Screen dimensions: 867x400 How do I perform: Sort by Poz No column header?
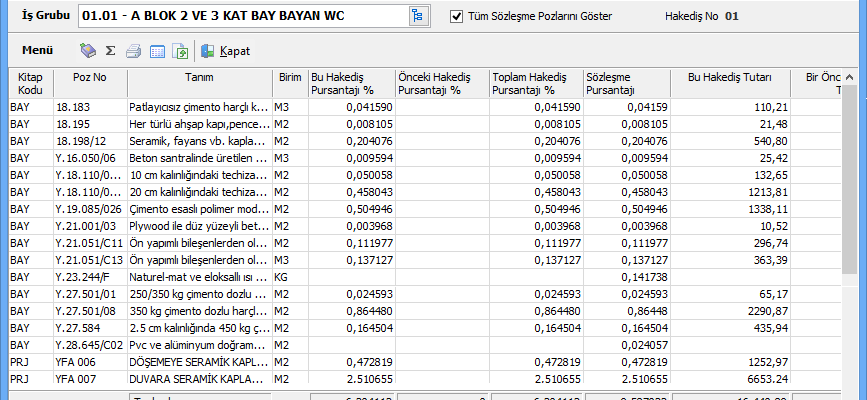tap(88, 77)
